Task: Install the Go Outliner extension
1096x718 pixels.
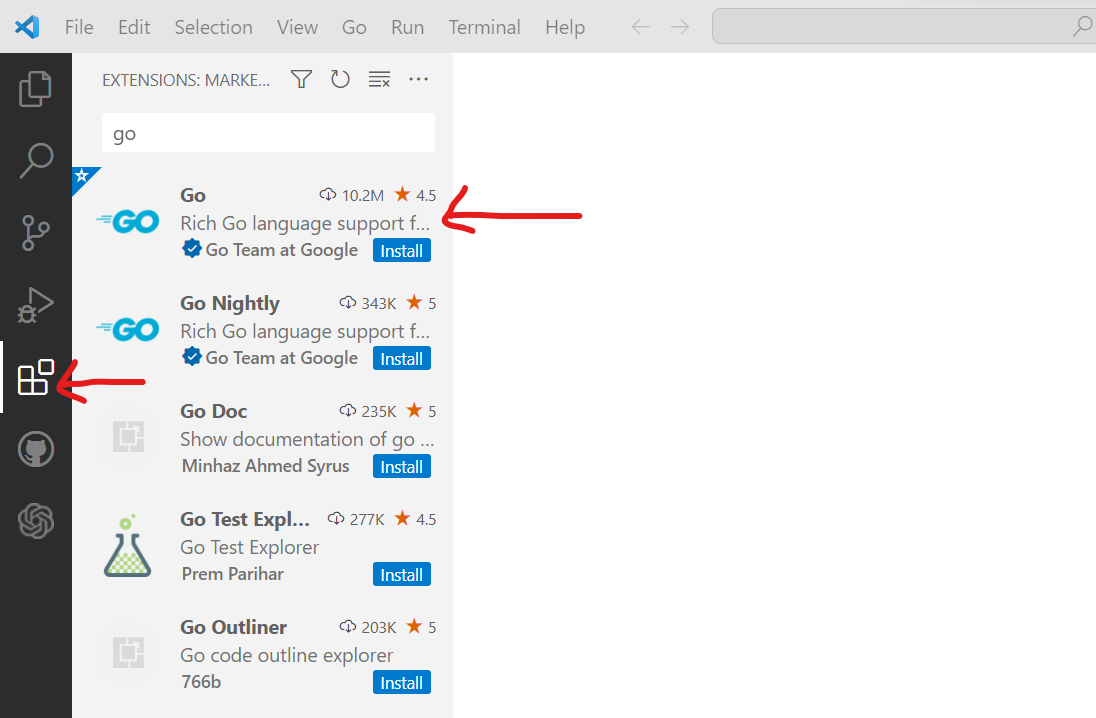Action: click(402, 682)
